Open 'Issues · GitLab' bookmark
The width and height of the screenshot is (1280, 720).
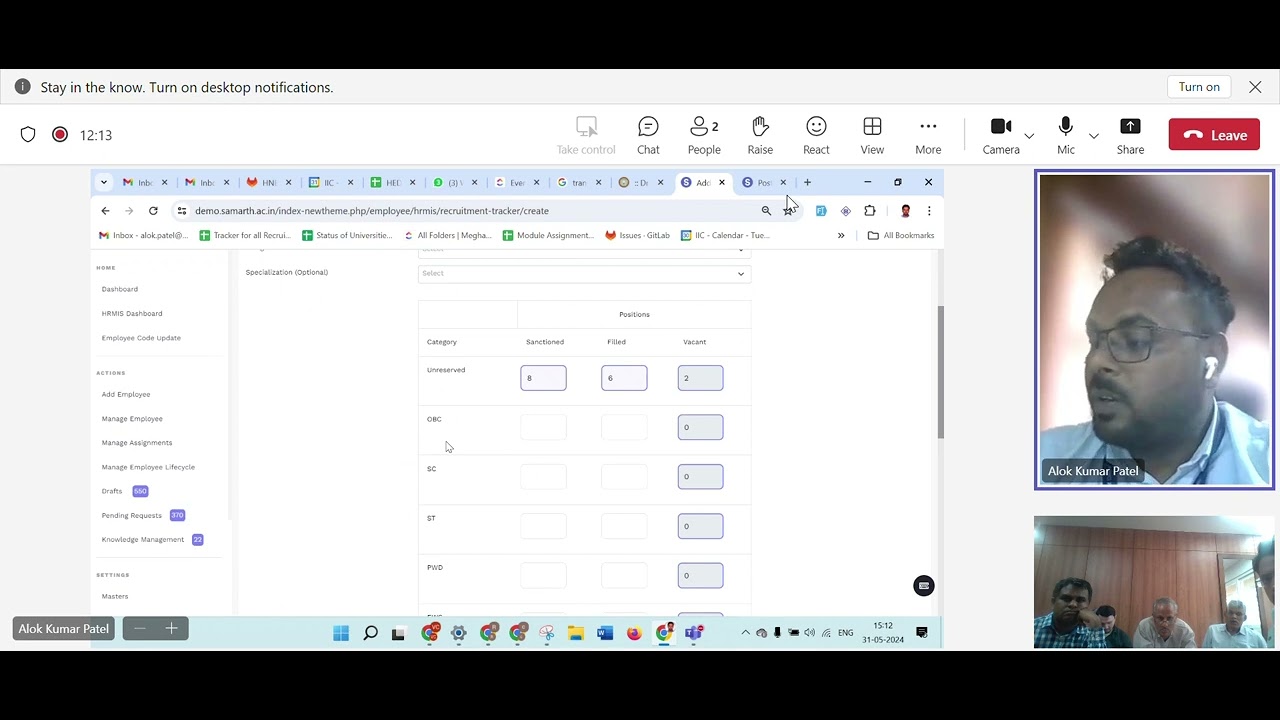coord(638,235)
